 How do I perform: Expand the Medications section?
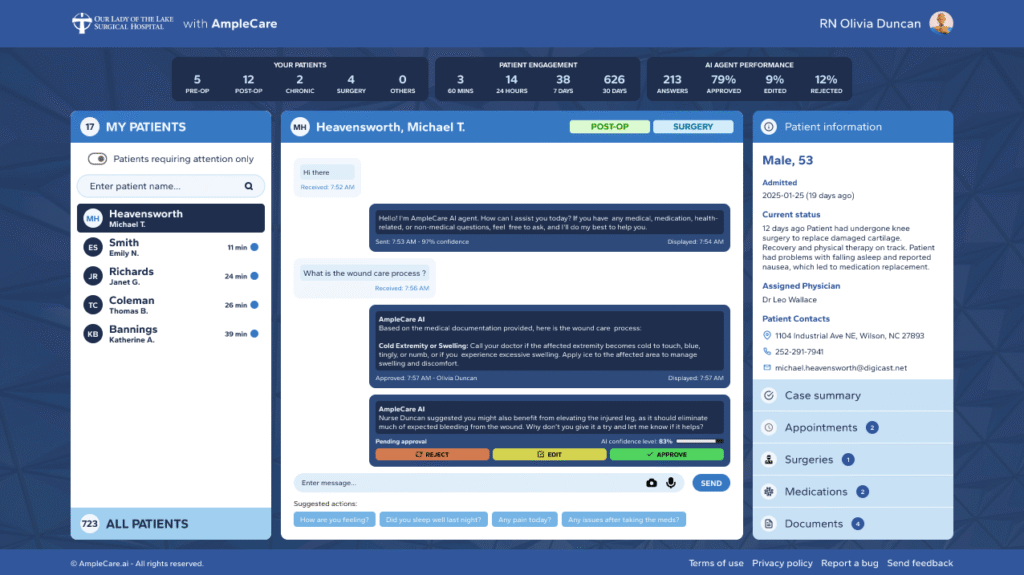852,491
